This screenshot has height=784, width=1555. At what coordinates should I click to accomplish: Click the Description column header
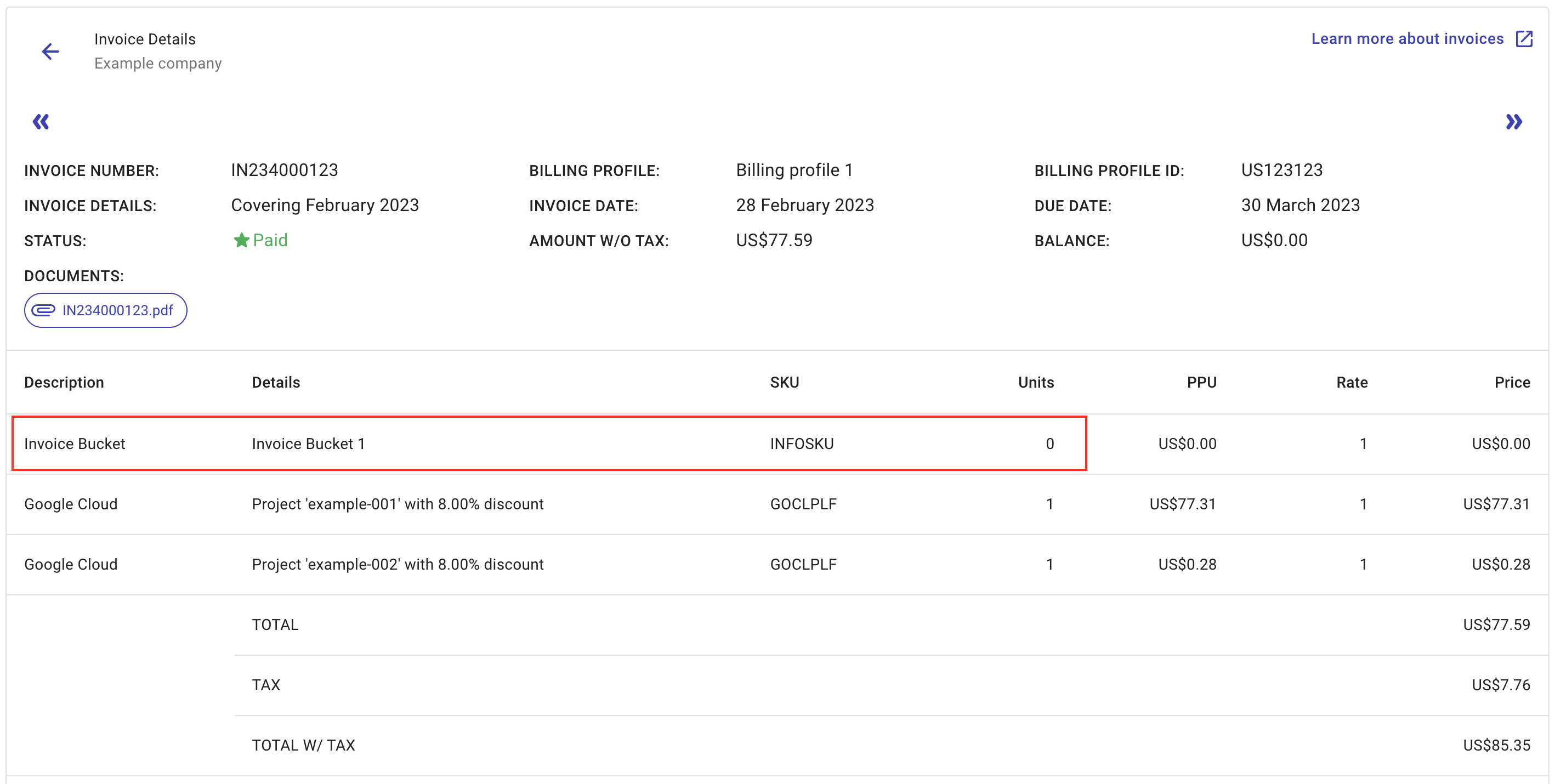[x=64, y=382]
